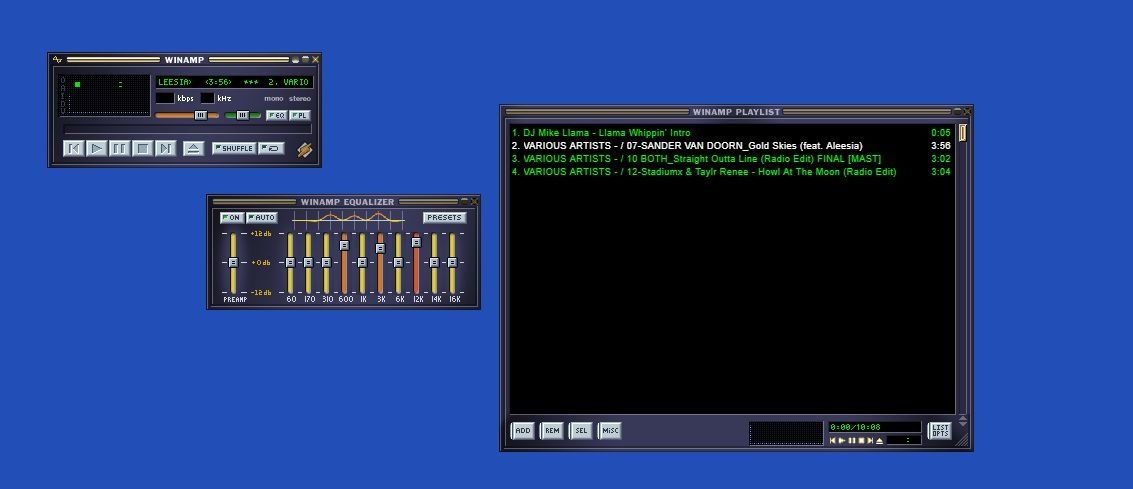Viewport: 1133px width, 489px height.
Task: Click the playlist vertical scrollbar handle
Action: tap(962, 133)
